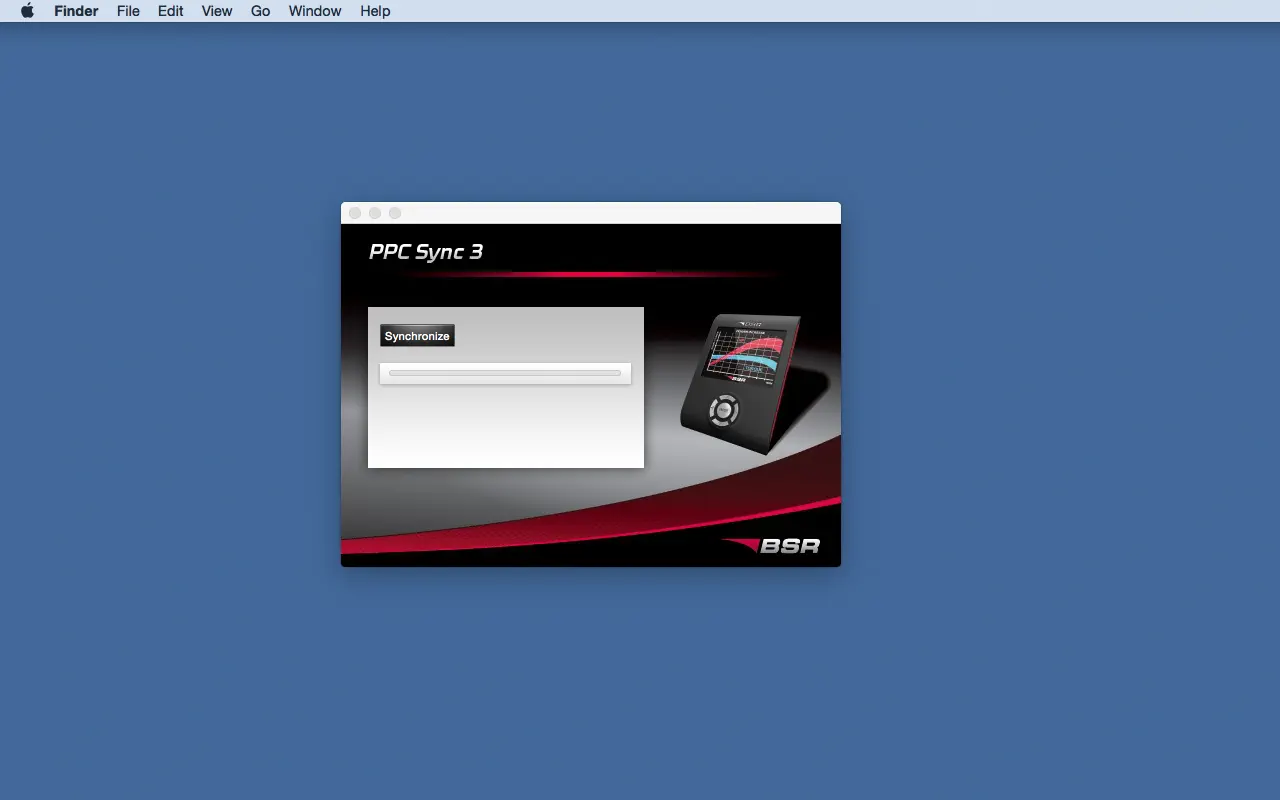Click the PPC Sync 3 title text

point(428,252)
